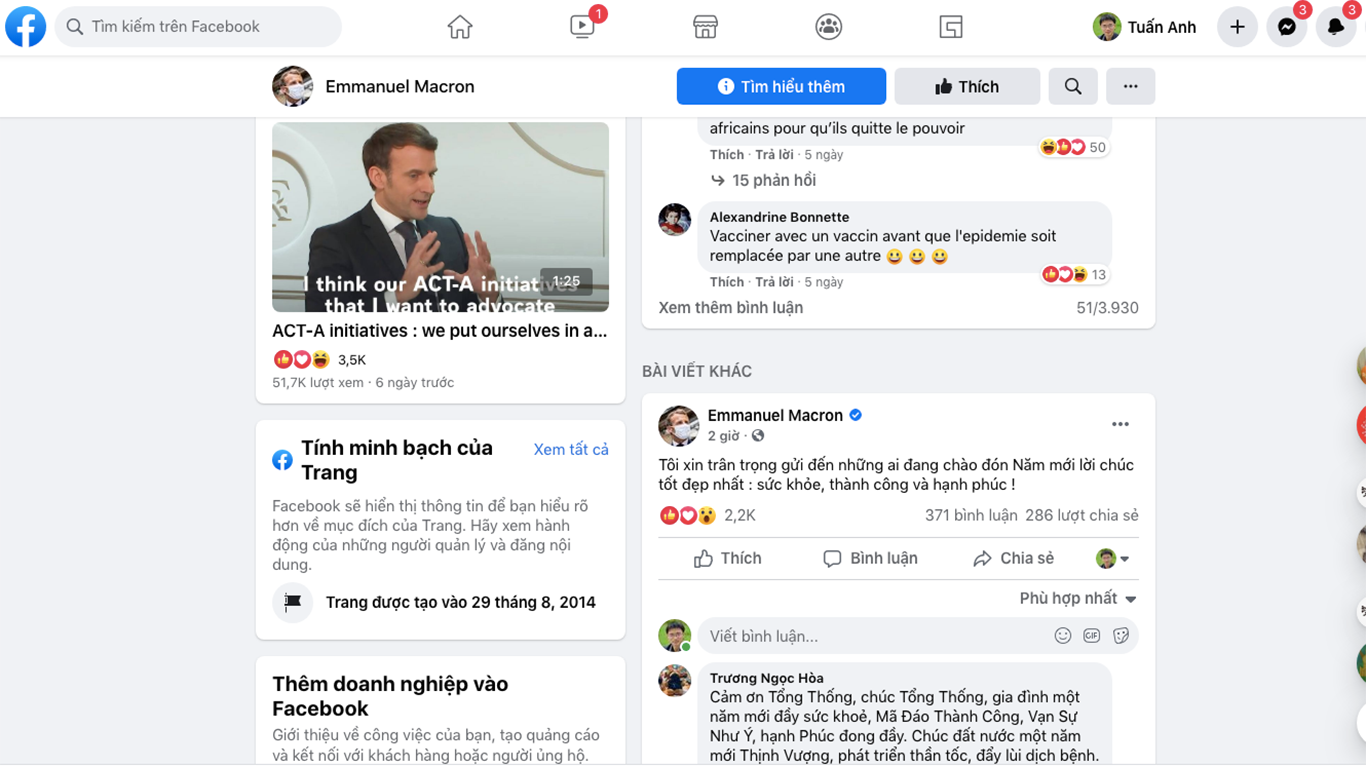Click the GIF icon in comment box
1366x768 pixels.
tap(1092, 636)
